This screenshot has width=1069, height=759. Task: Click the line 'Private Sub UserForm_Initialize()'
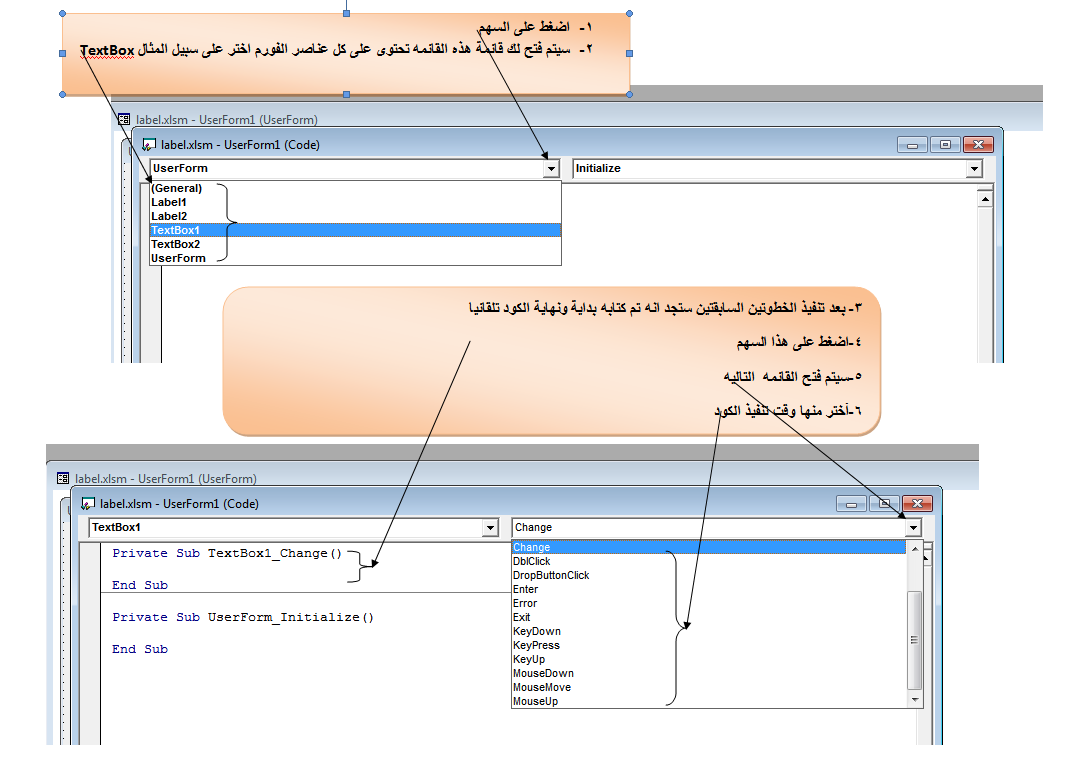243,618
